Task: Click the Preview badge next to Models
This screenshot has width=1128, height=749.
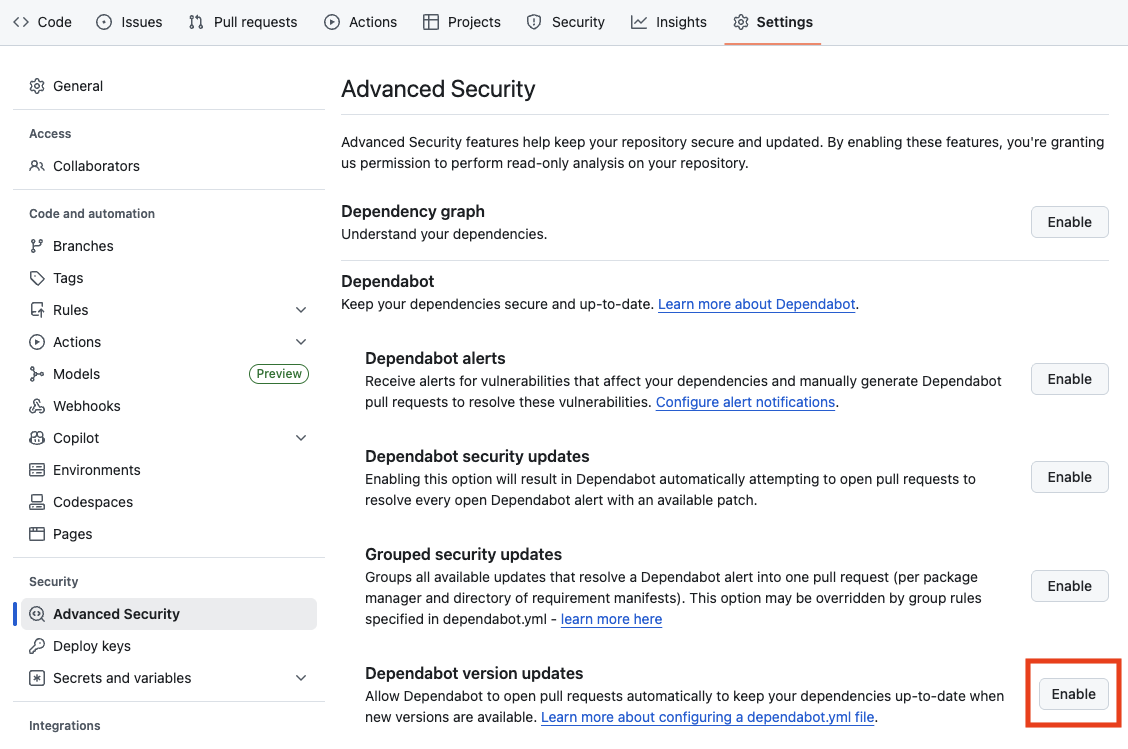Action: [279, 374]
